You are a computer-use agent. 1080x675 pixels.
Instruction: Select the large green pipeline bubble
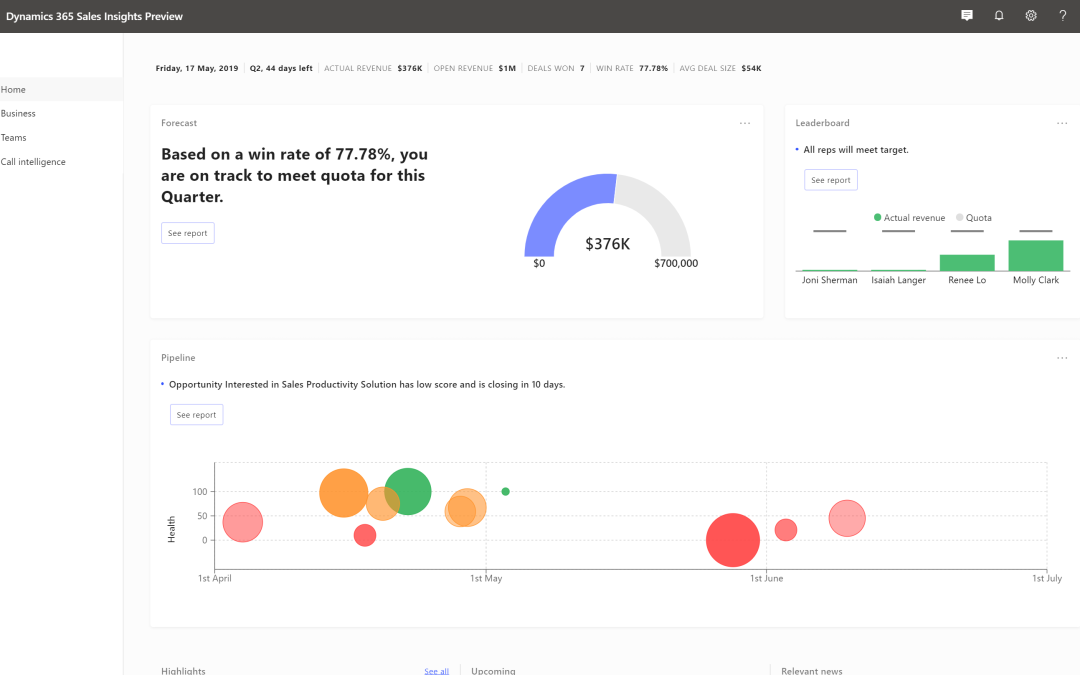pos(410,490)
